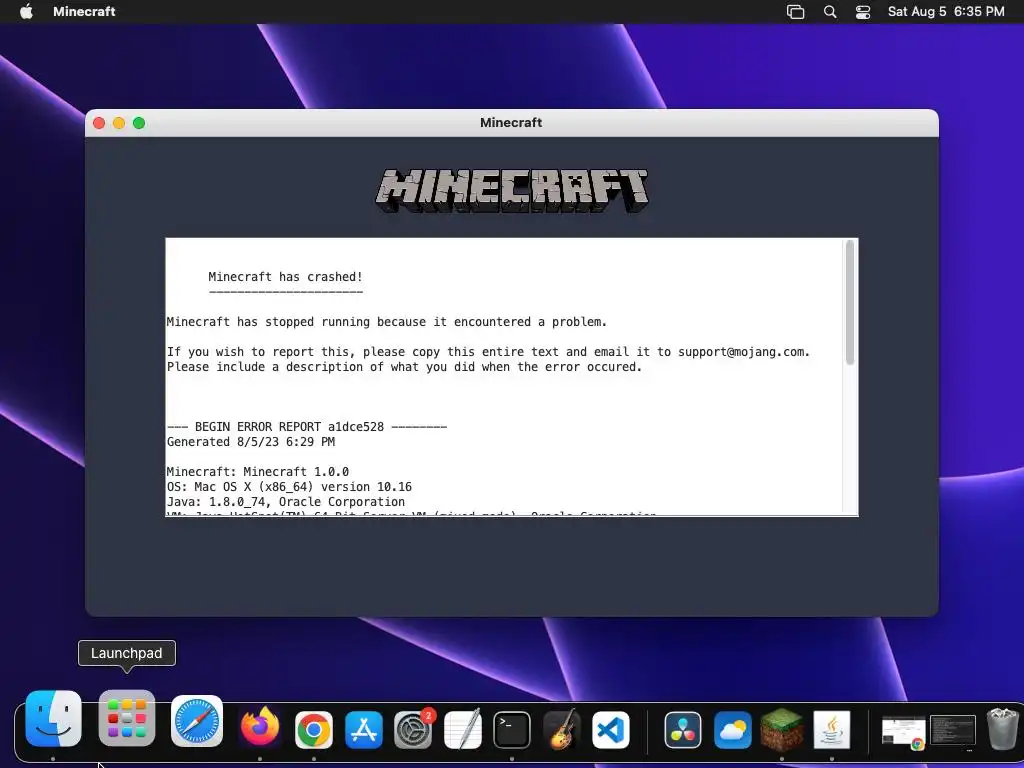
Task: Click the Stage Manager windows icon in menu bar
Action: 795,12
